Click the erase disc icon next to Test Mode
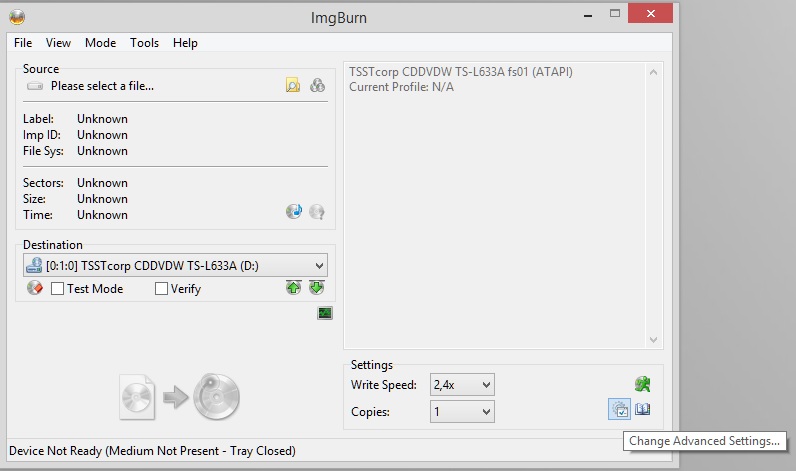Image resolution: width=796 pixels, height=471 pixels. point(35,288)
